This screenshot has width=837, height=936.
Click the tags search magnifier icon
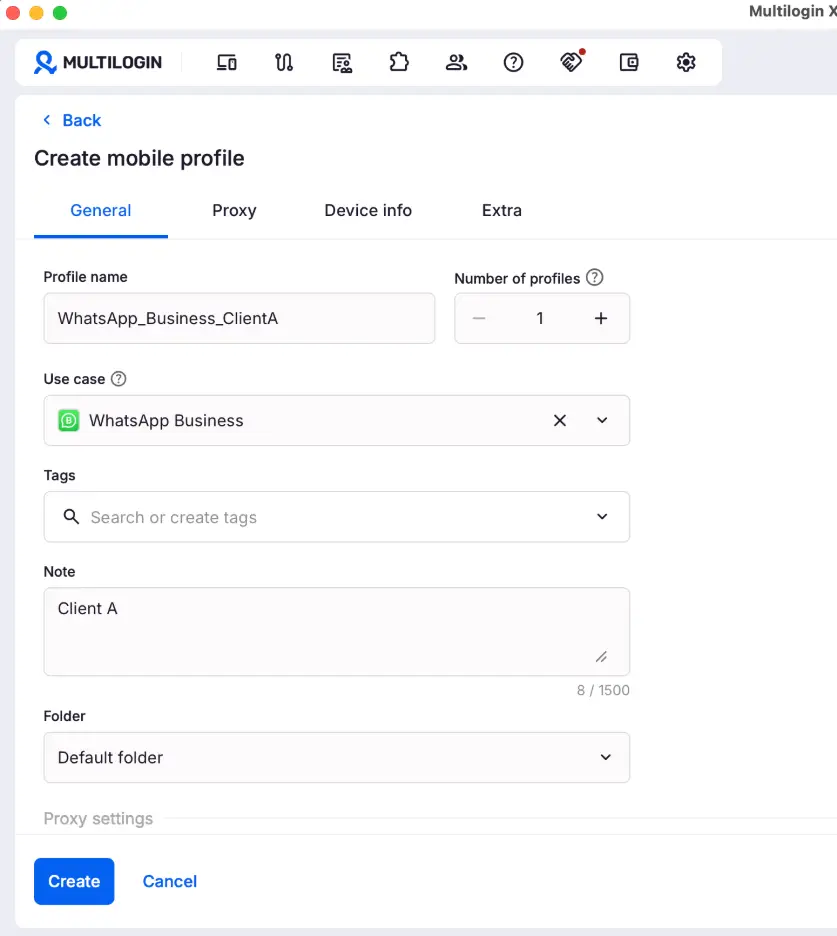[71, 516]
